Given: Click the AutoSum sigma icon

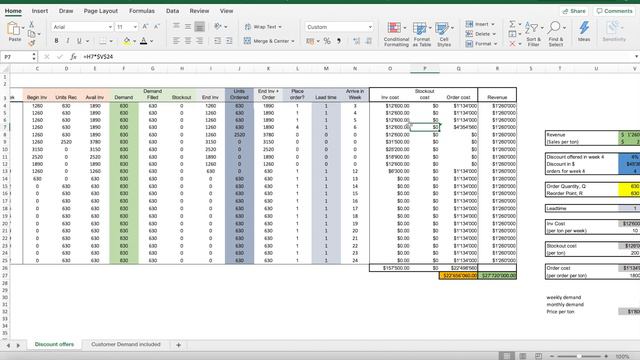Looking at the screenshot, I should coord(512,24).
